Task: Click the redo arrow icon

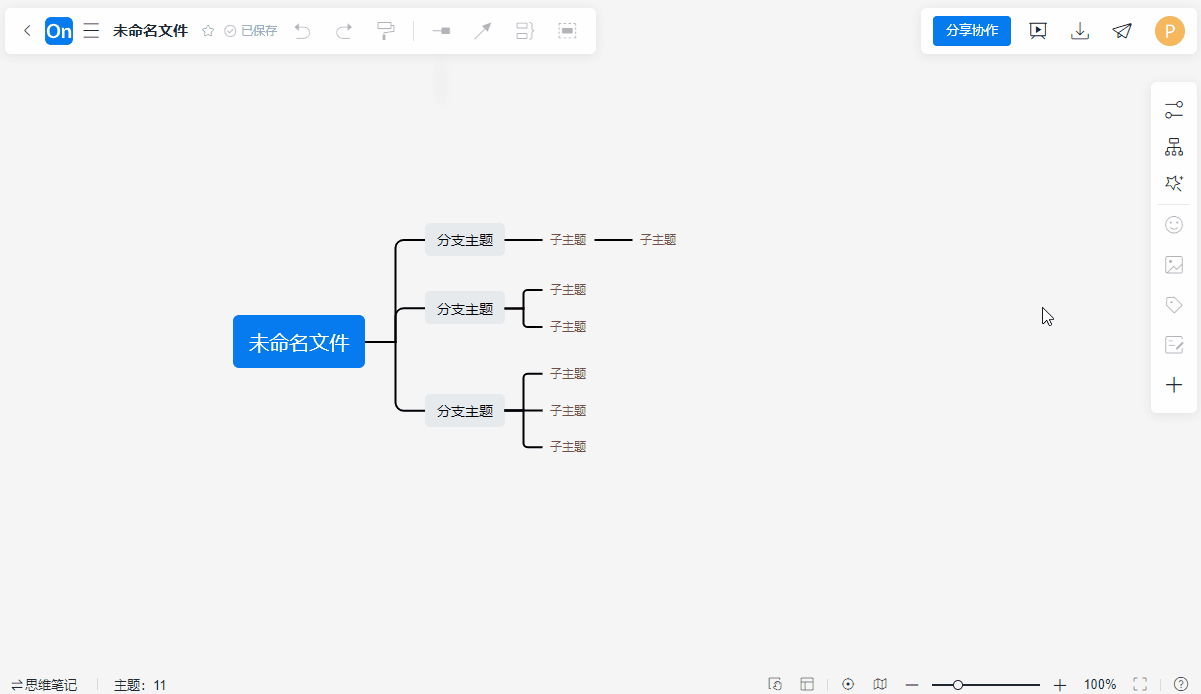Action: (344, 31)
